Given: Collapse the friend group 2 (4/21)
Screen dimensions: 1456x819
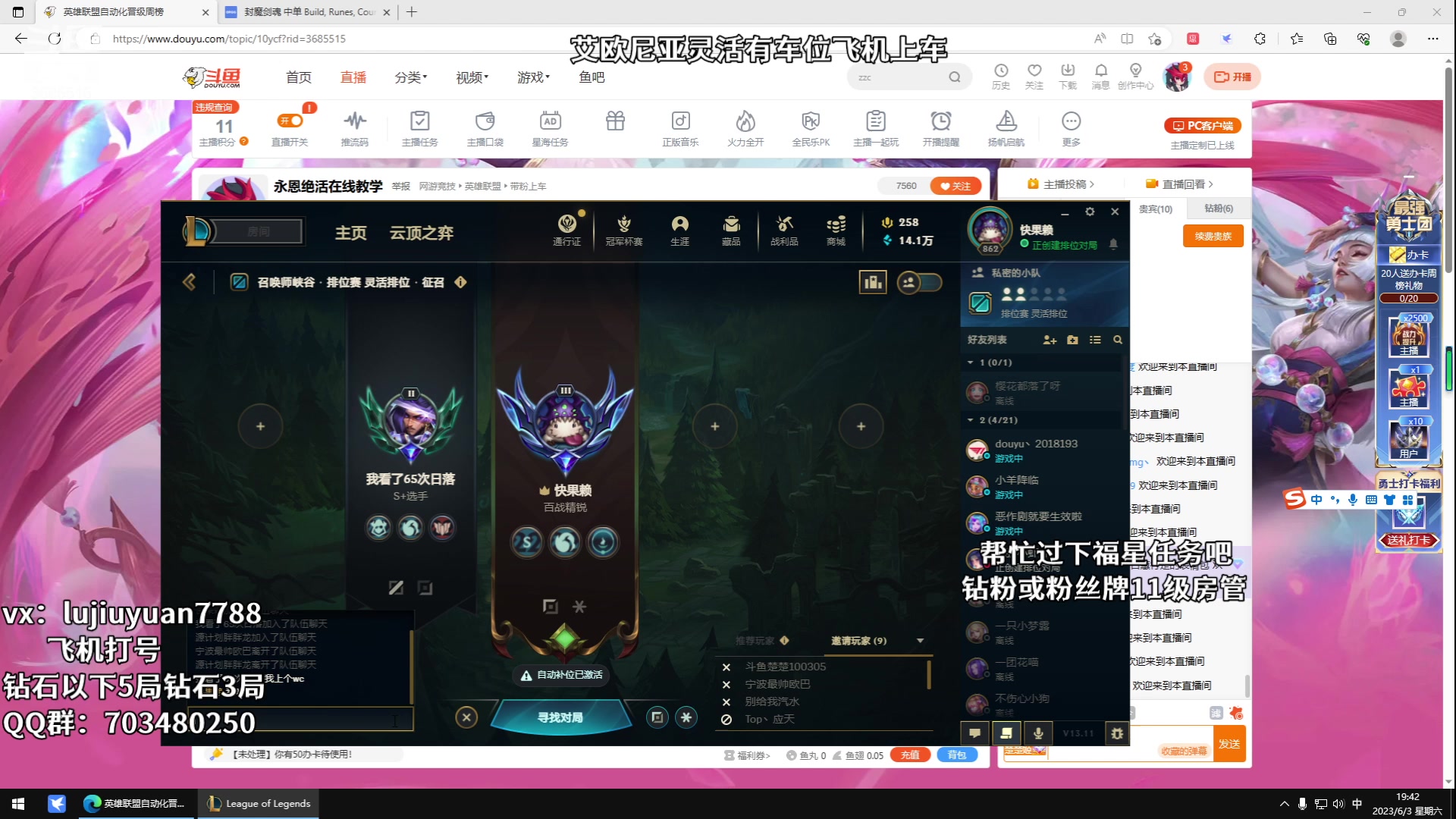Looking at the screenshot, I should click(970, 420).
